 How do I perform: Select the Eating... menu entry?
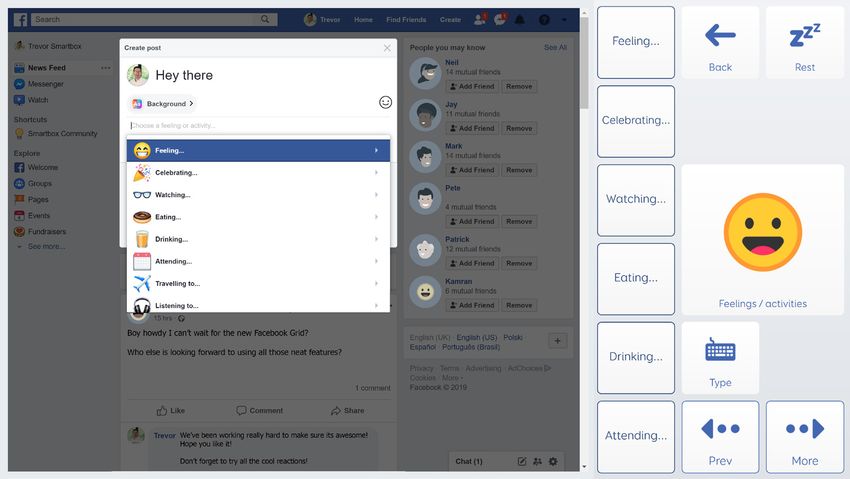coord(259,217)
